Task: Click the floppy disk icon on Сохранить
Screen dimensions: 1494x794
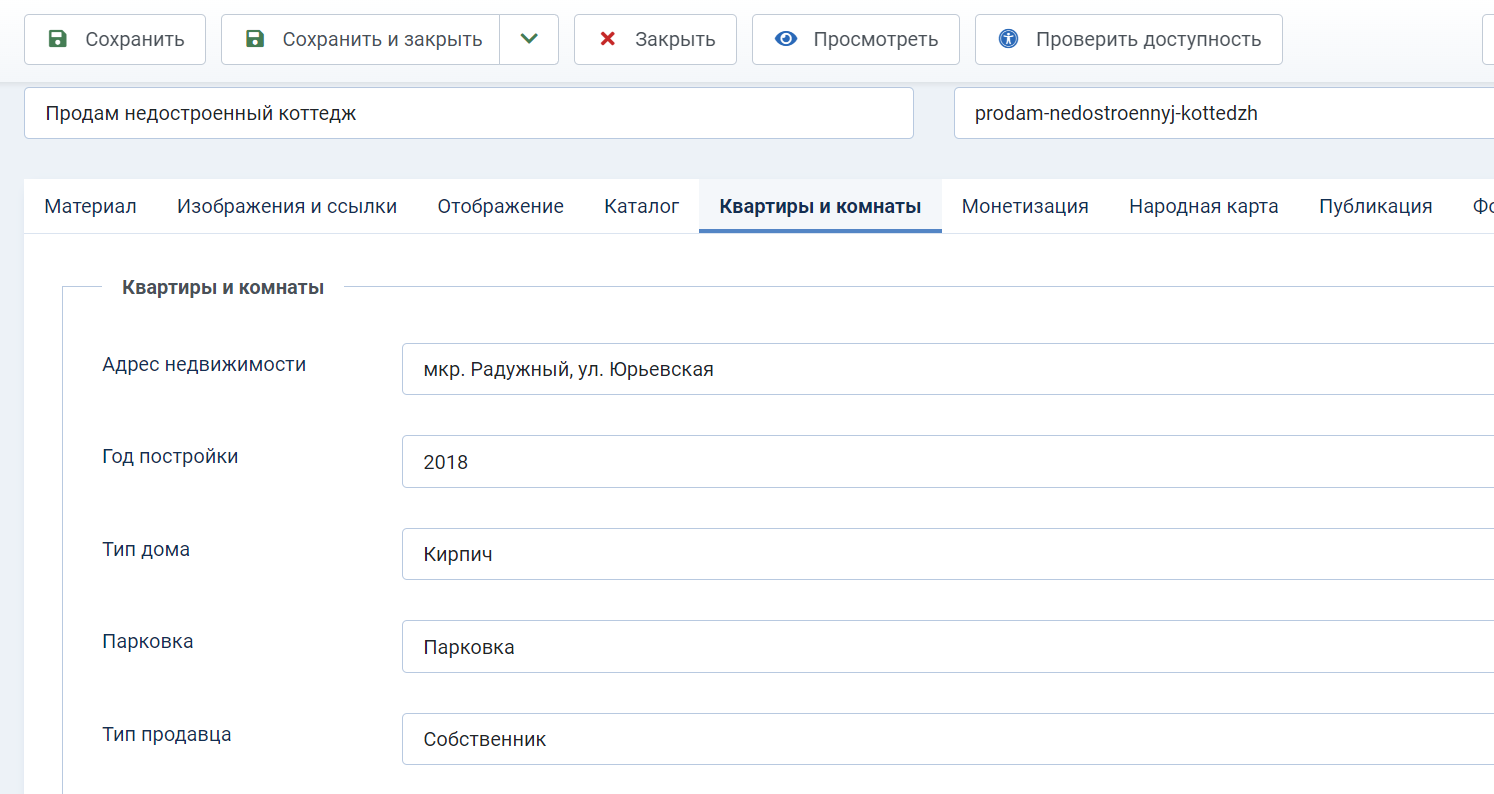Action: (x=58, y=40)
